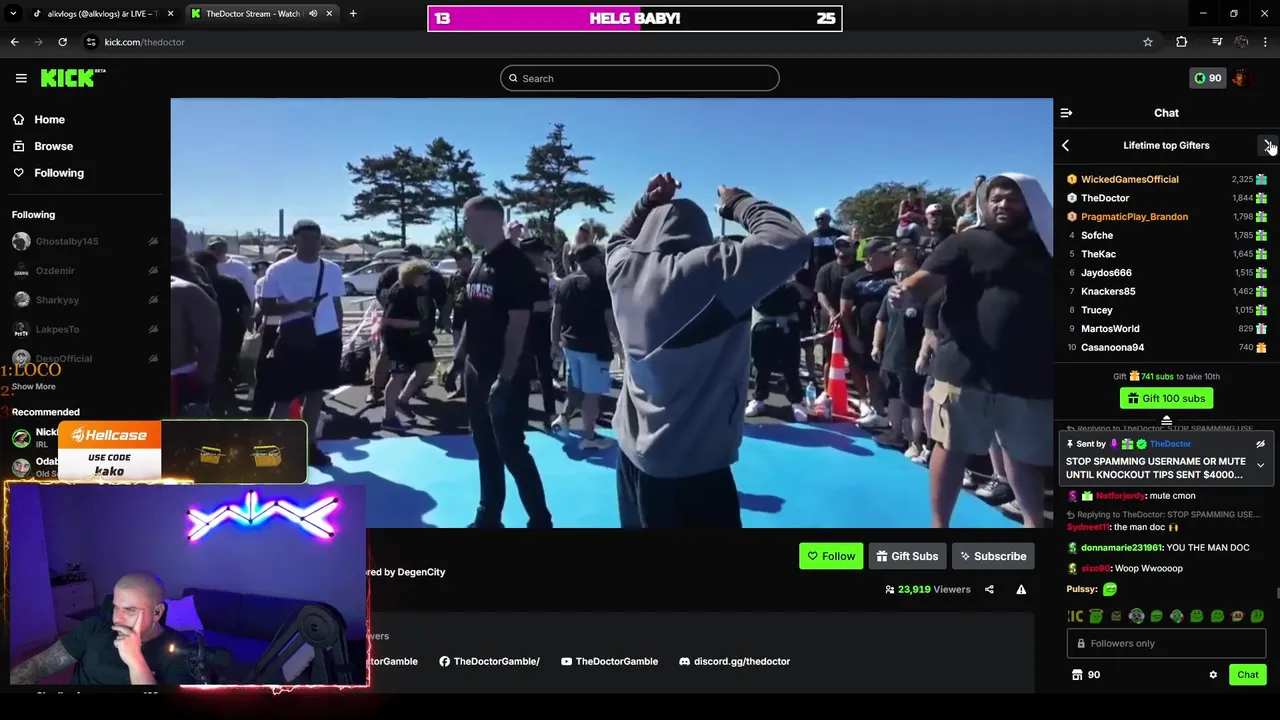Open the Facebook TheDoctorGamble/ link
Screen dimensions: 1280x720
pyautogui.click(x=489, y=661)
